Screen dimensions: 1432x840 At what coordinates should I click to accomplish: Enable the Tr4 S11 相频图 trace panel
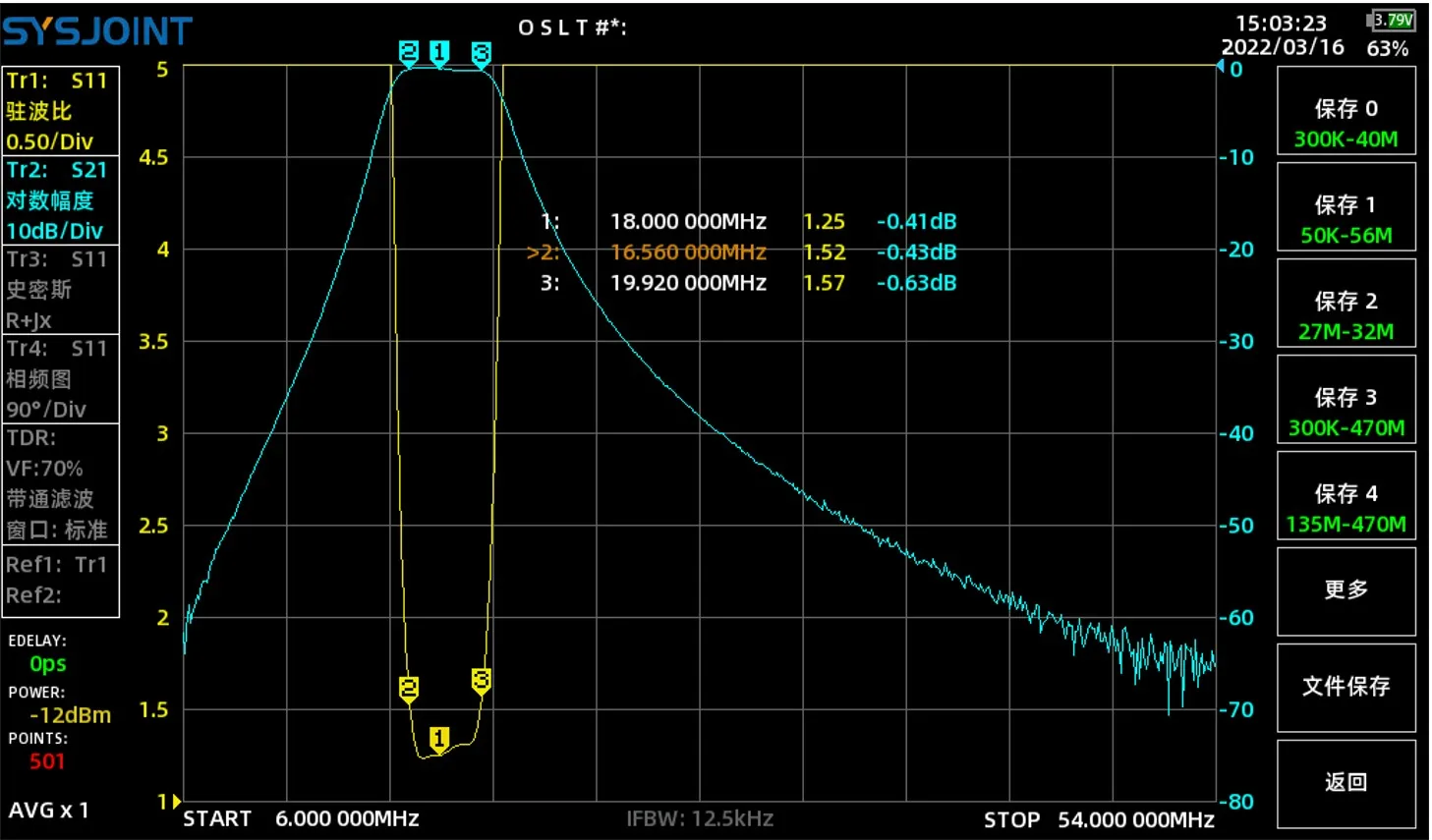(61, 378)
